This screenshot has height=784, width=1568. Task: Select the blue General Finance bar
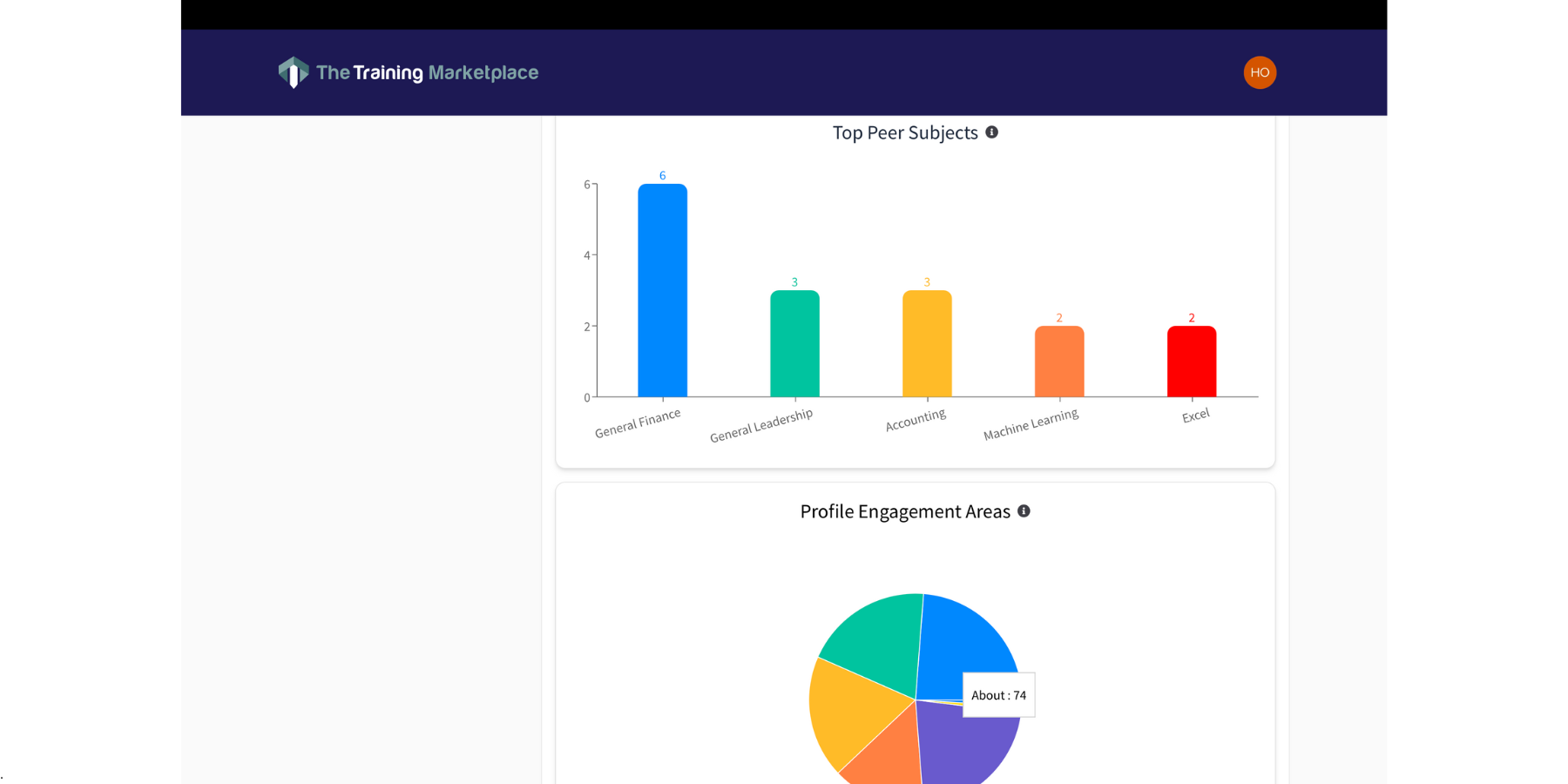[662, 291]
